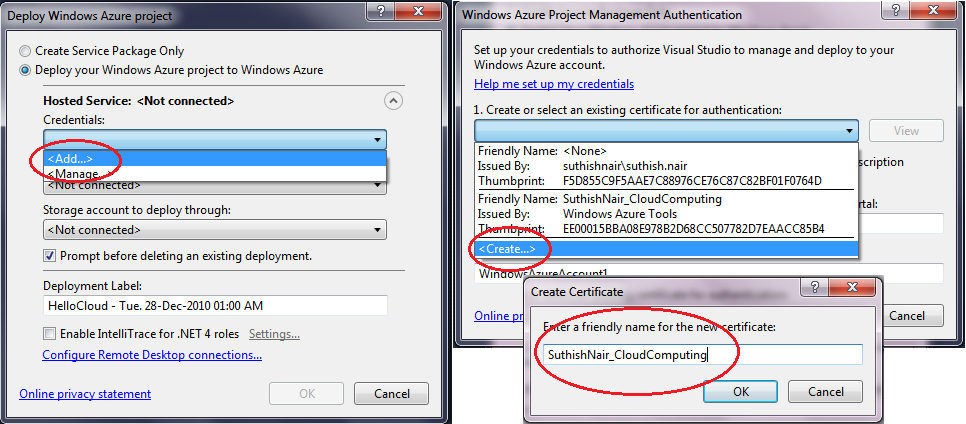Collapse the Hosted Service section
Viewport: 966px width, 424px height.
click(394, 100)
